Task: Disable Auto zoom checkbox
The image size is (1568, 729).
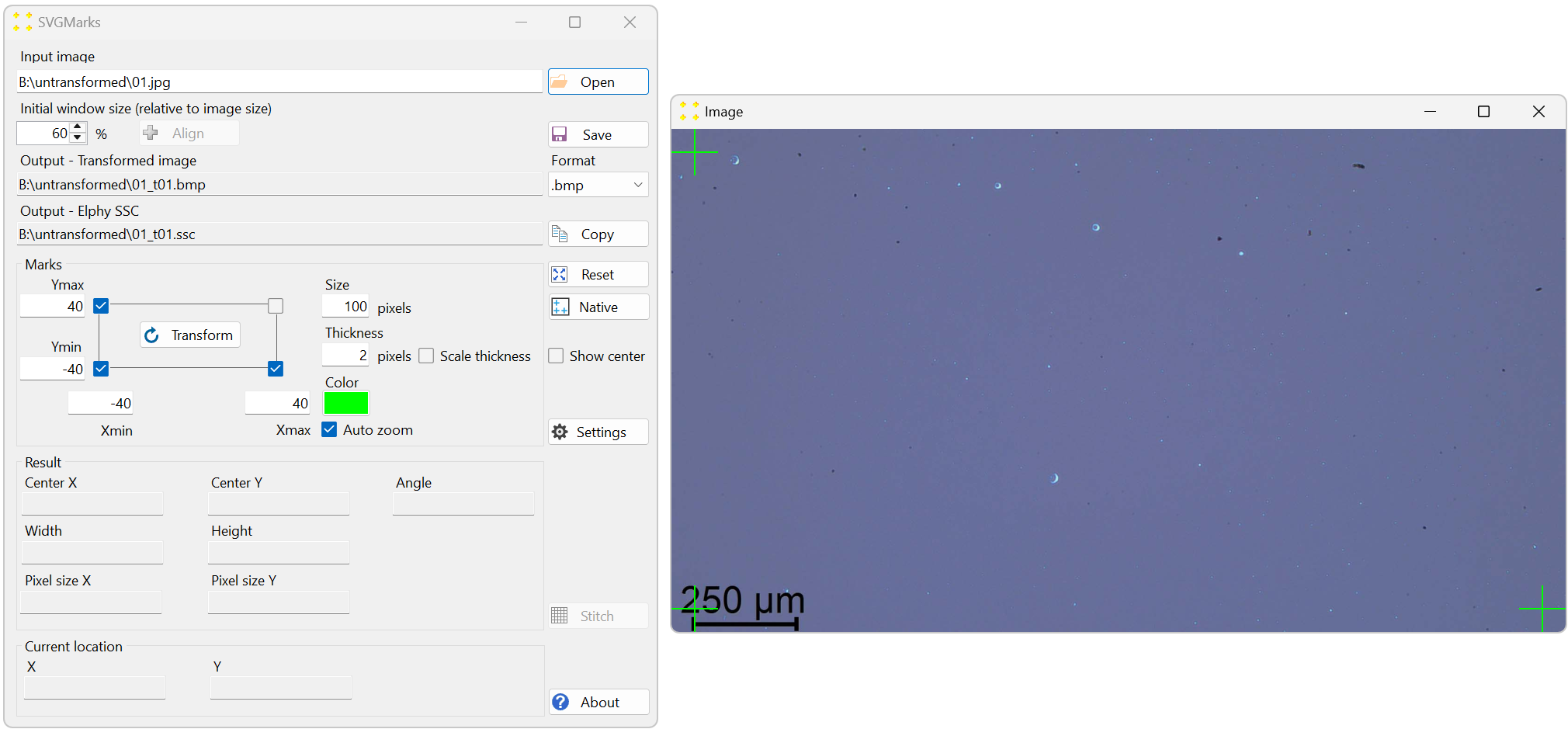Action: click(x=329, y=429)
